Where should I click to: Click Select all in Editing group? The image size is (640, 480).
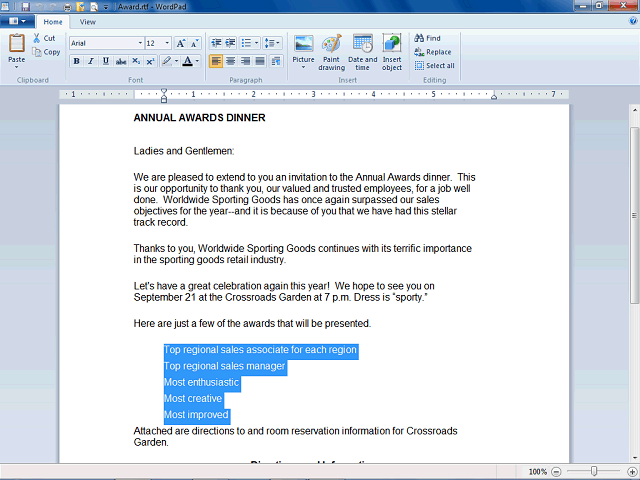point(435,66)
